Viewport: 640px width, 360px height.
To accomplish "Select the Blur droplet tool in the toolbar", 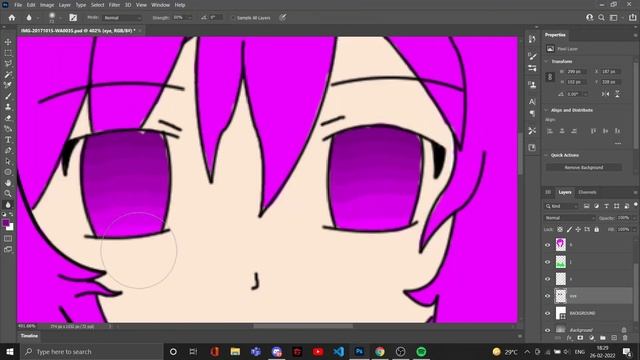I will [8, 204].
